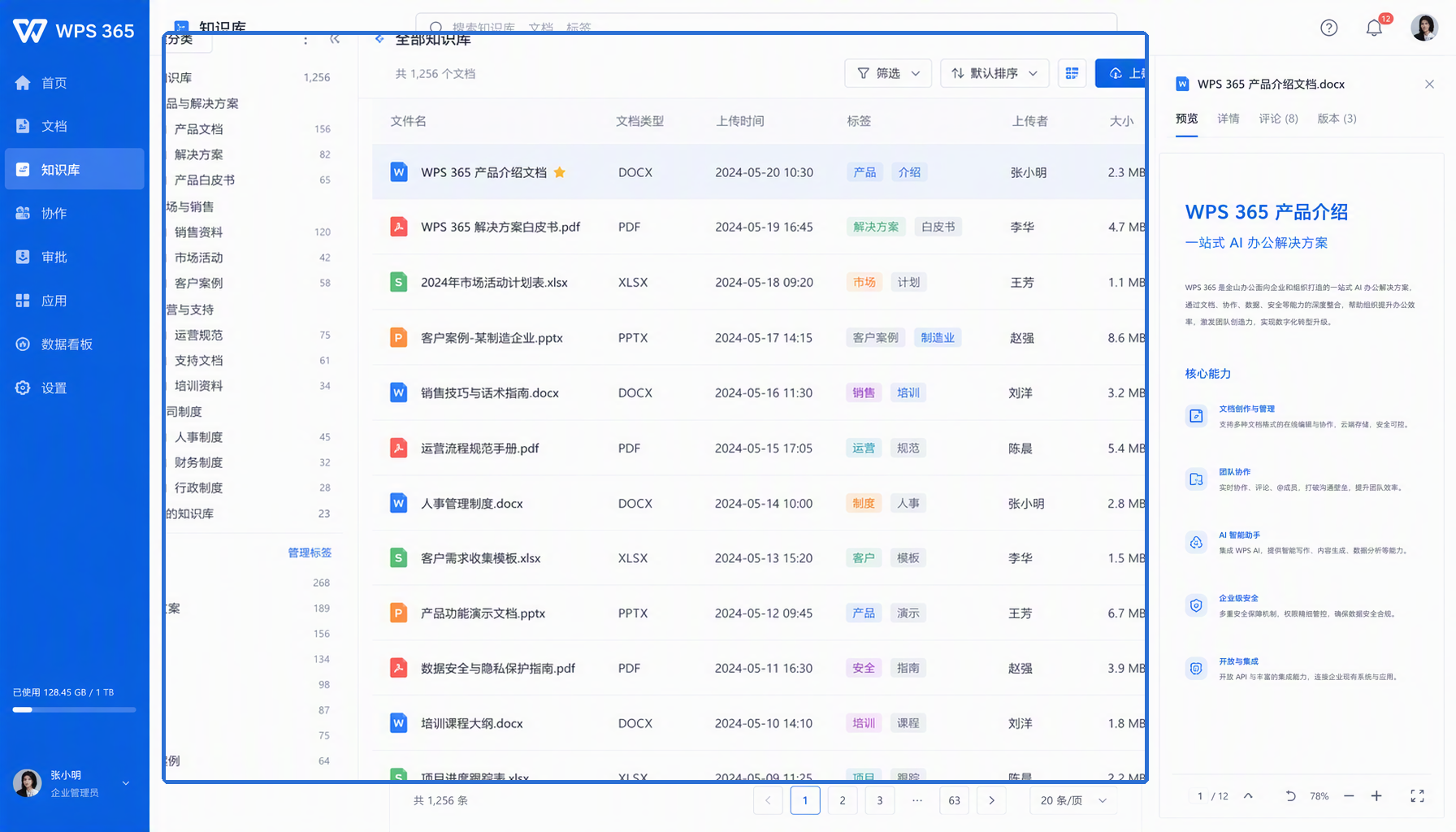Collapse the category panel with double chevron
This screenshot has width=1456, height=832.
334,39
